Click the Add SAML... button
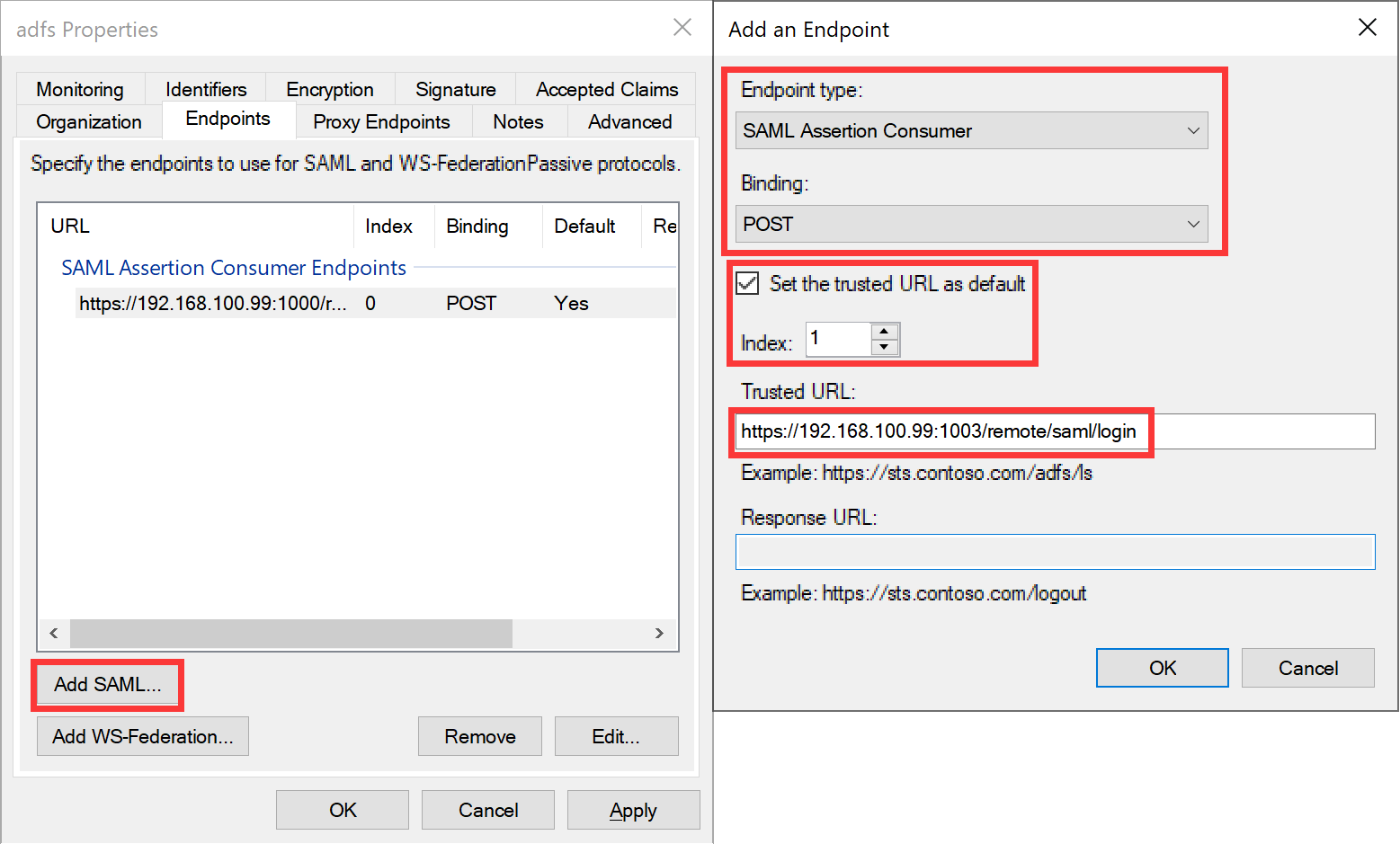Screen dimensions: 1400x844 [108, 685]
